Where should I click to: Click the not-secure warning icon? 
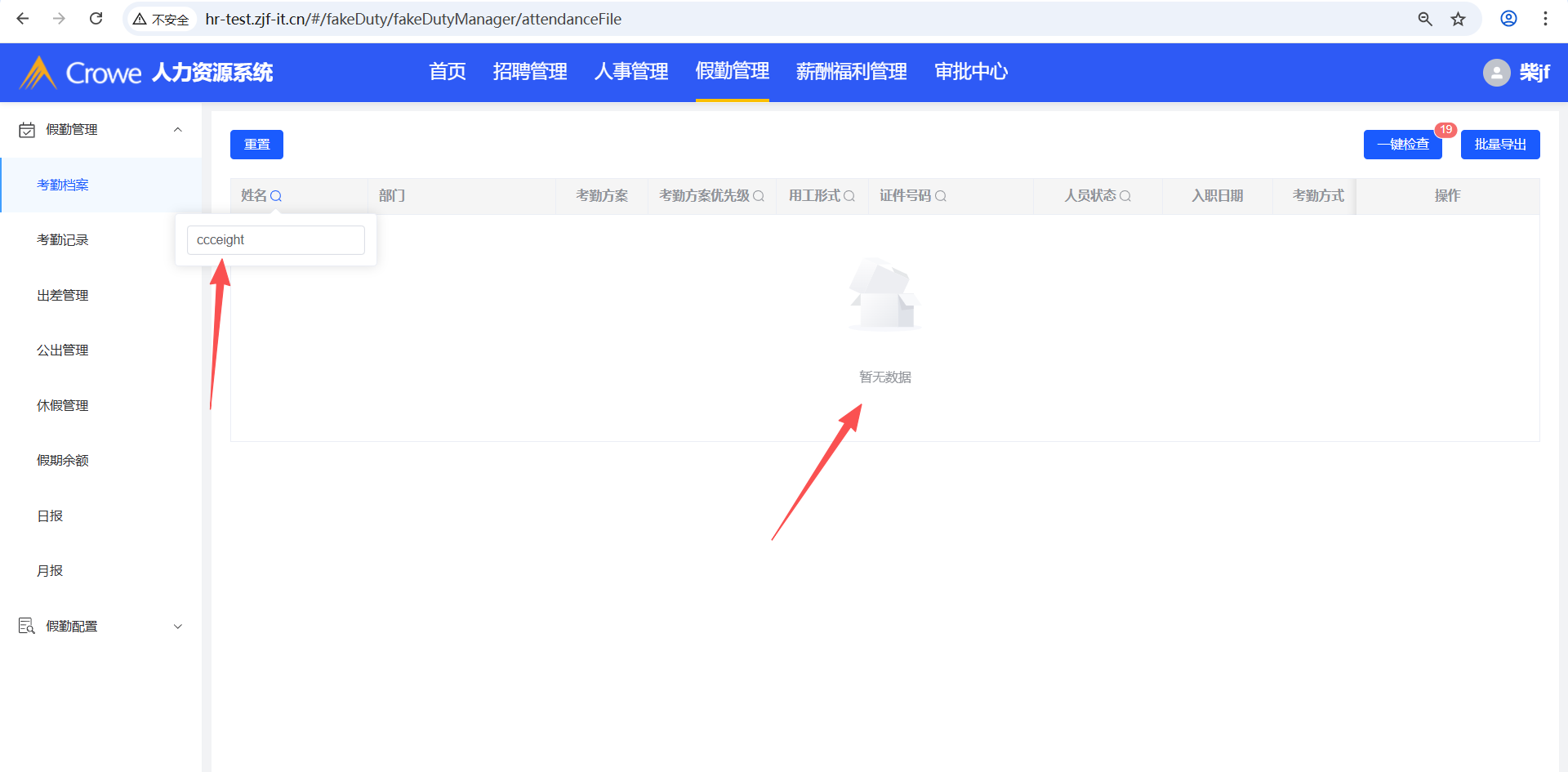coord(140,19)
